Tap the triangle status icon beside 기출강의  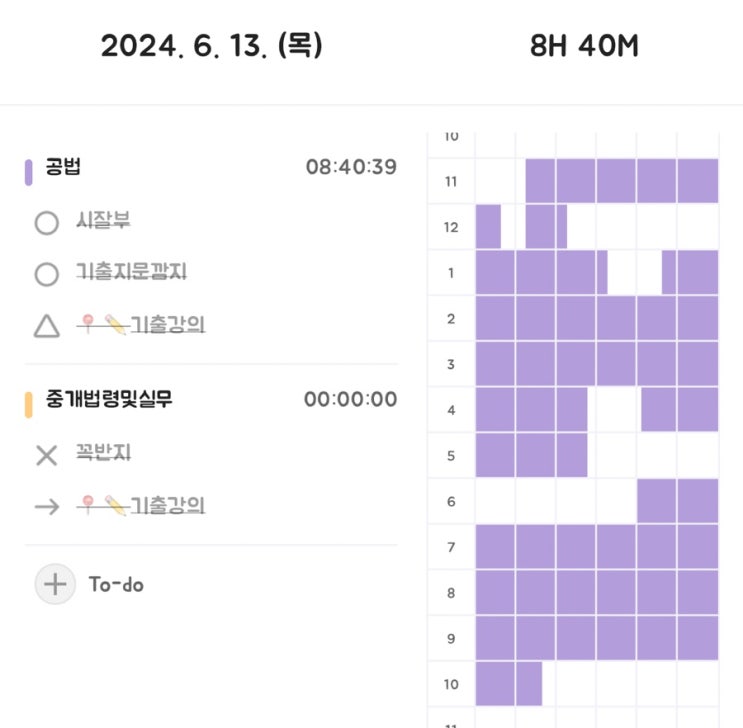[x=47, y=326]
